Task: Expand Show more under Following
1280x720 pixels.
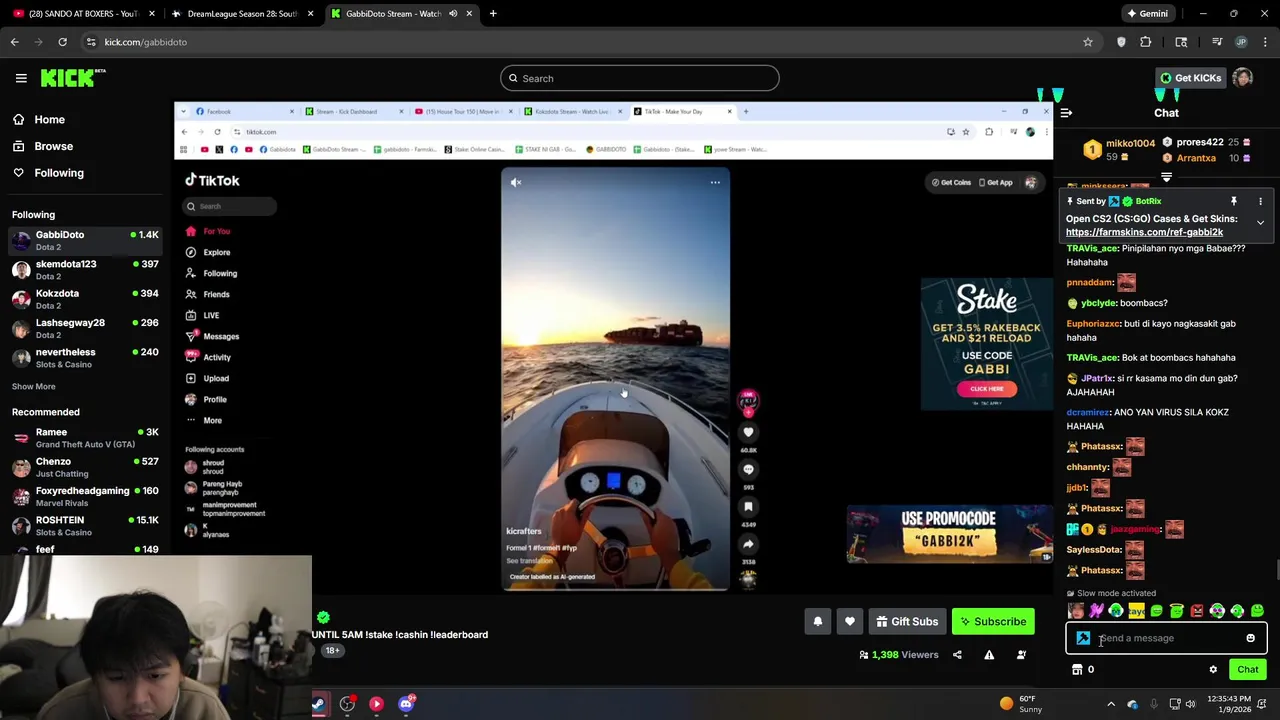Action: click(33, 386)
